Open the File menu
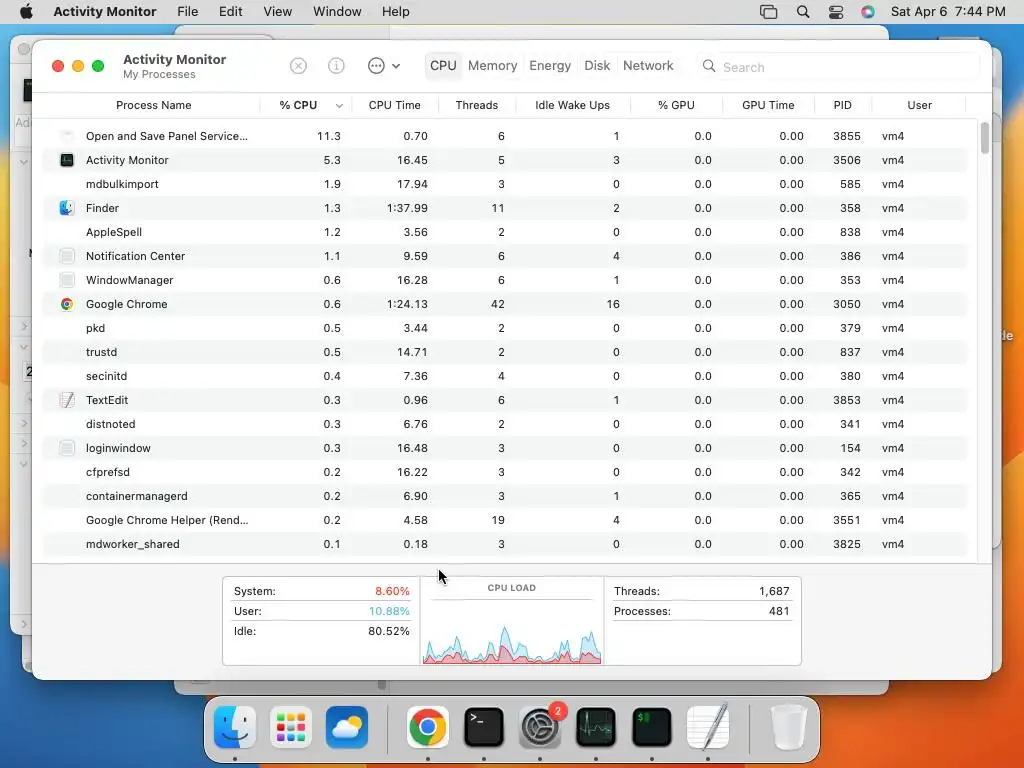 click(x=187, y=12)
